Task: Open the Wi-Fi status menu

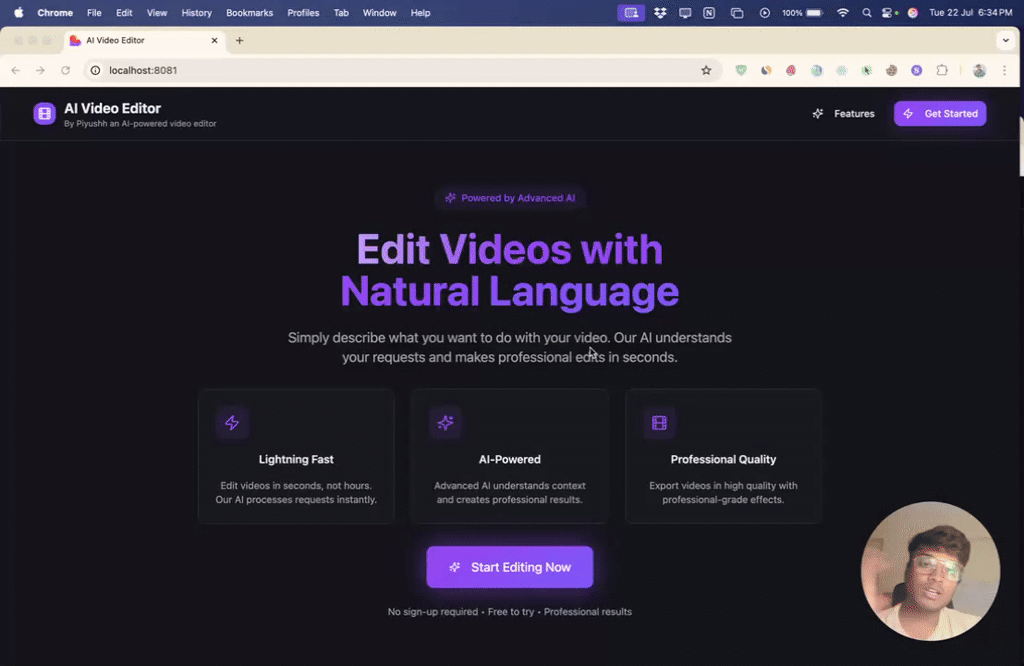Action: point(842,13)
